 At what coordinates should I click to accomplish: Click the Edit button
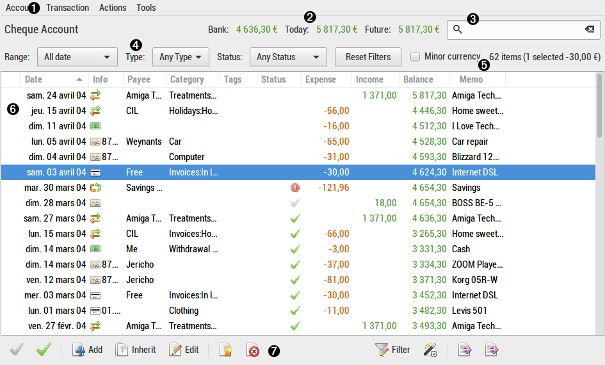184,350
